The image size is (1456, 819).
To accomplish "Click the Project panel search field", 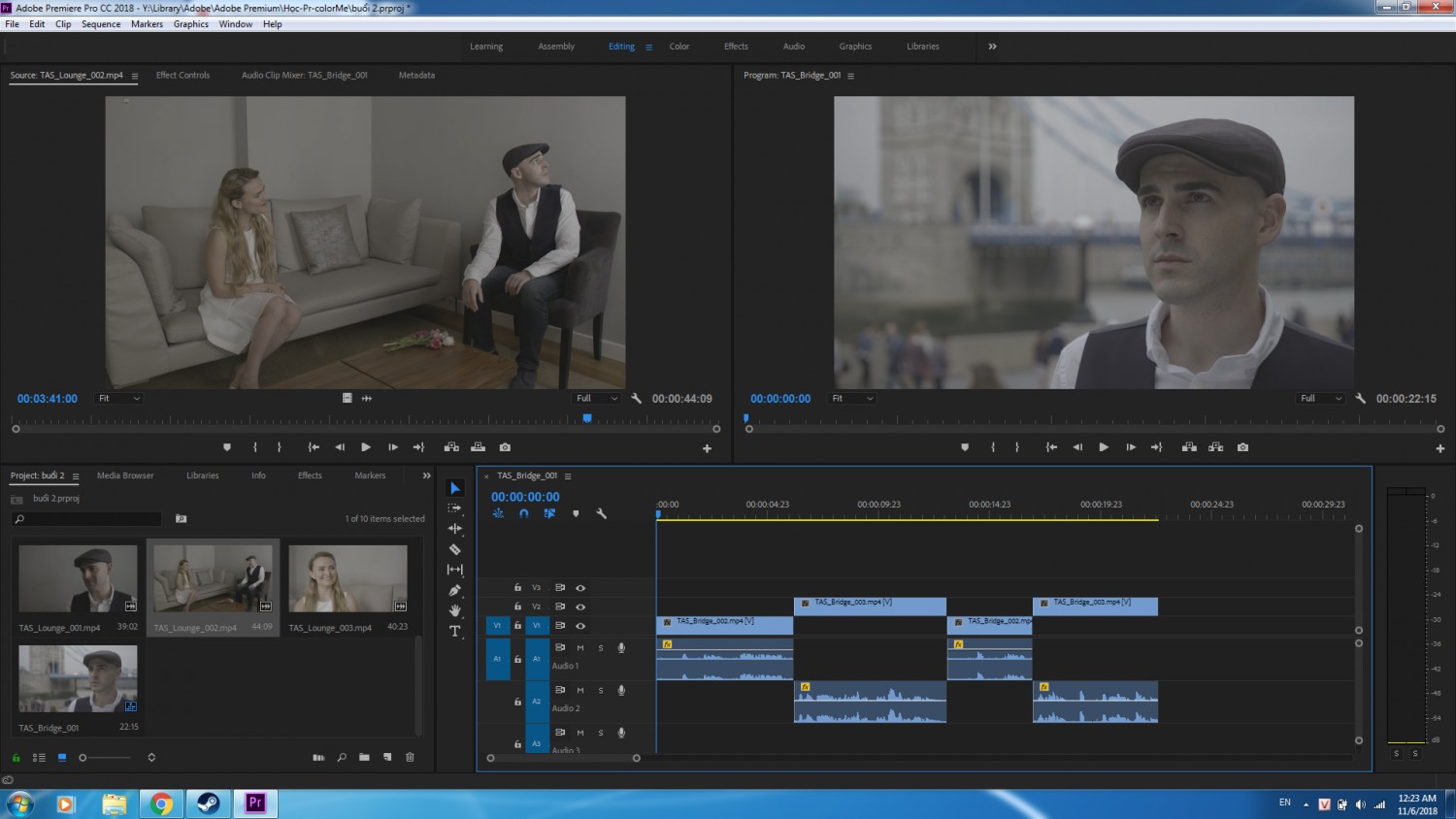I will 87,519.
